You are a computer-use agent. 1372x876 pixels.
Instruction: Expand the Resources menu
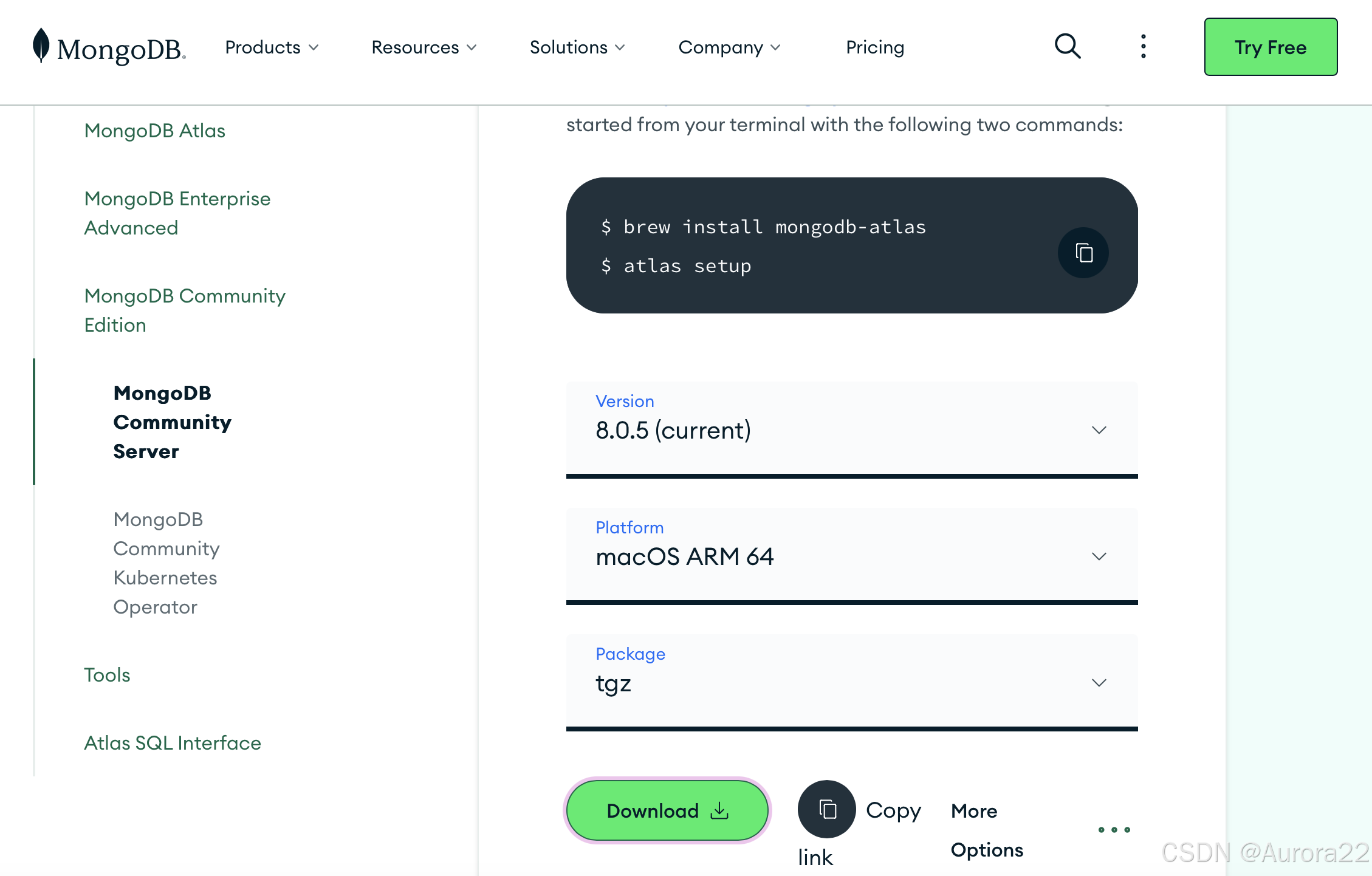(424, 47)
